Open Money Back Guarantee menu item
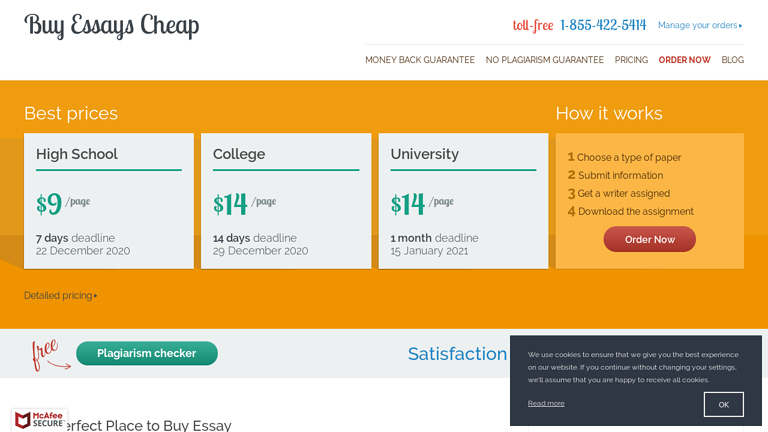 click(x=420, y=60)
